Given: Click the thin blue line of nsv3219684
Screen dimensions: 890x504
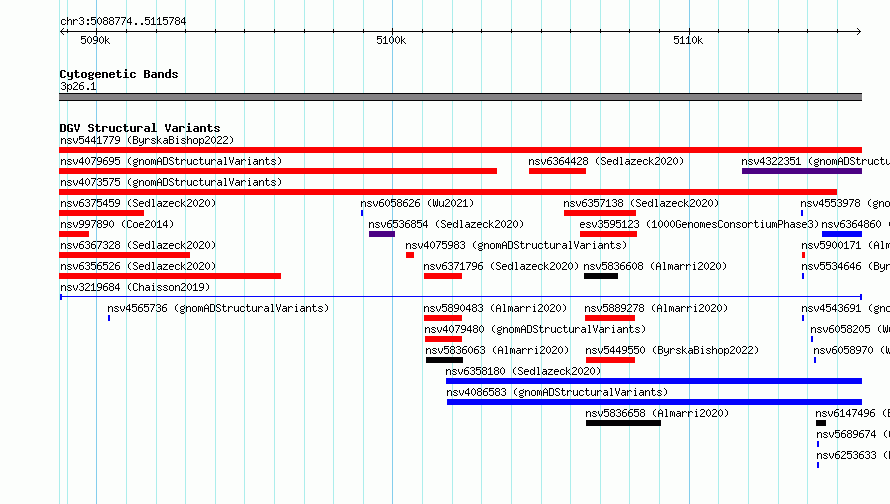Looking at the screenshot, I should [461, 297].
